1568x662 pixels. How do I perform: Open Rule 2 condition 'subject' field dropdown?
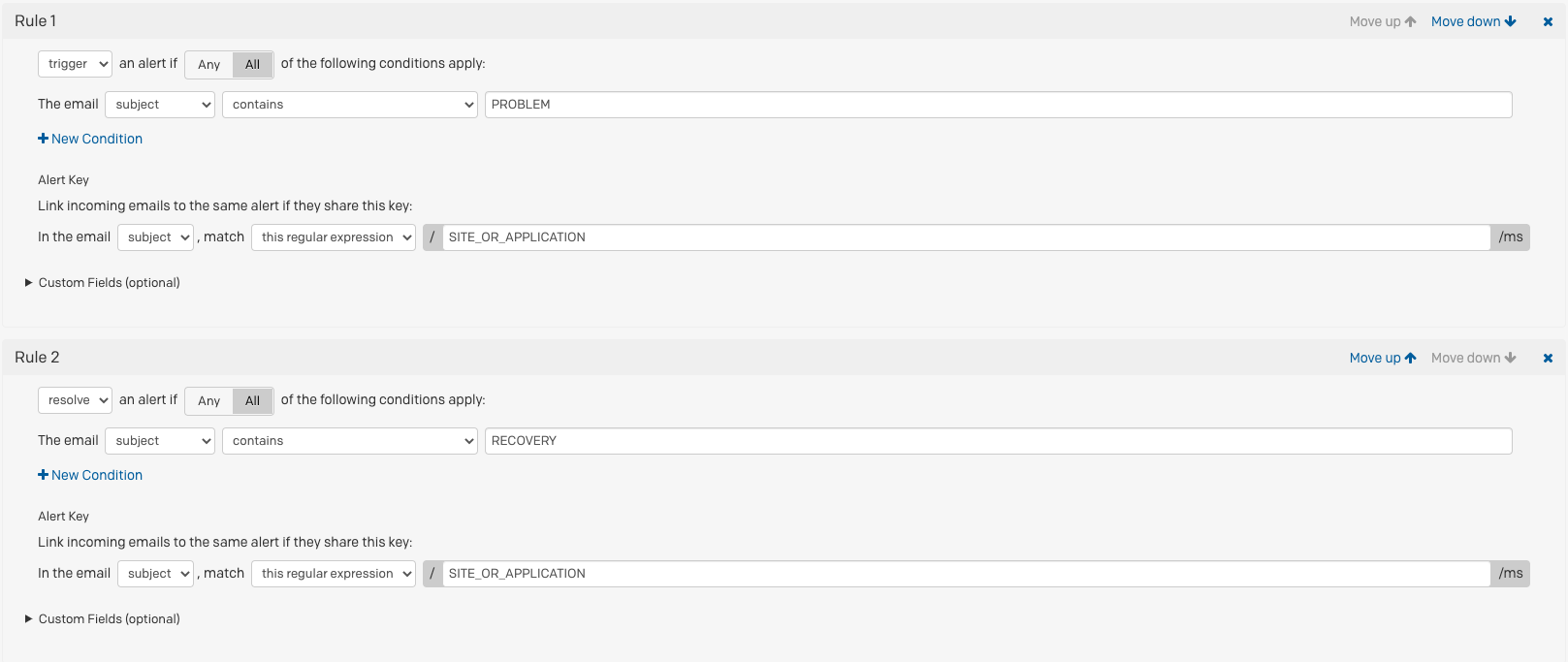160,441
